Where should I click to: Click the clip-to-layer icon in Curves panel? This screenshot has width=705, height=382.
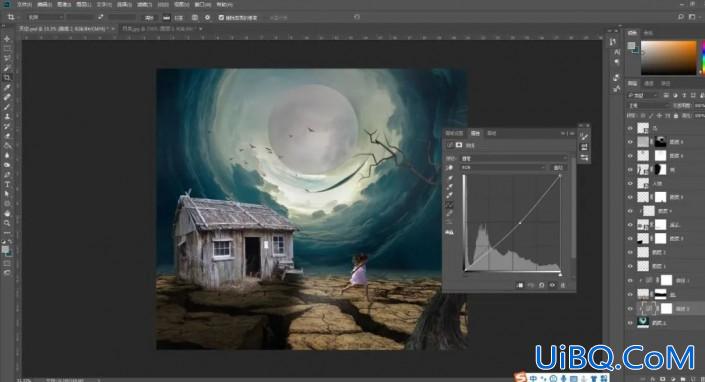point(520,285)
